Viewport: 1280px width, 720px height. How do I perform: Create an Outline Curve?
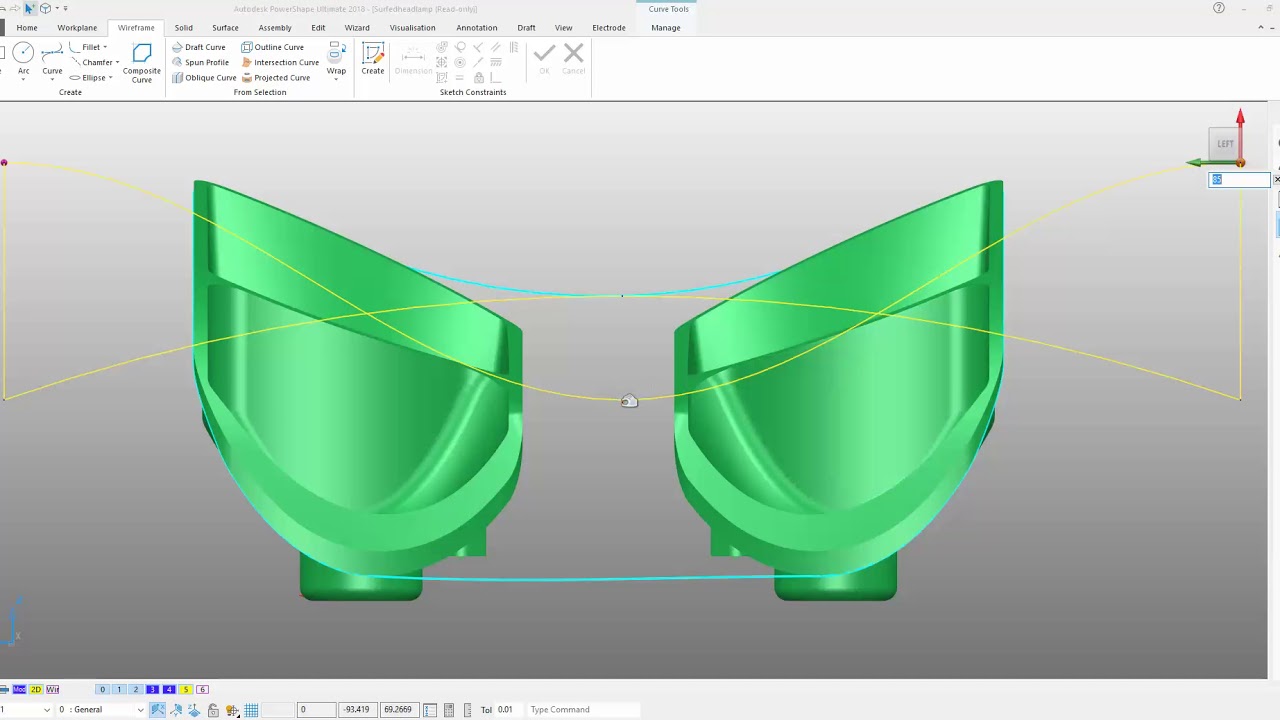click(273, 47)
